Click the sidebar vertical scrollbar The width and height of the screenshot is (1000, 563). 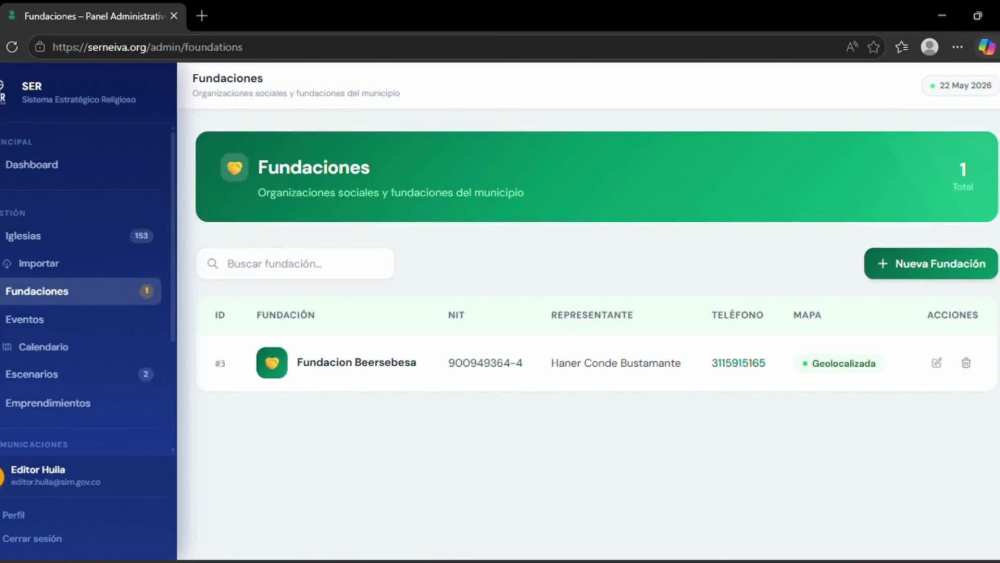172,236
